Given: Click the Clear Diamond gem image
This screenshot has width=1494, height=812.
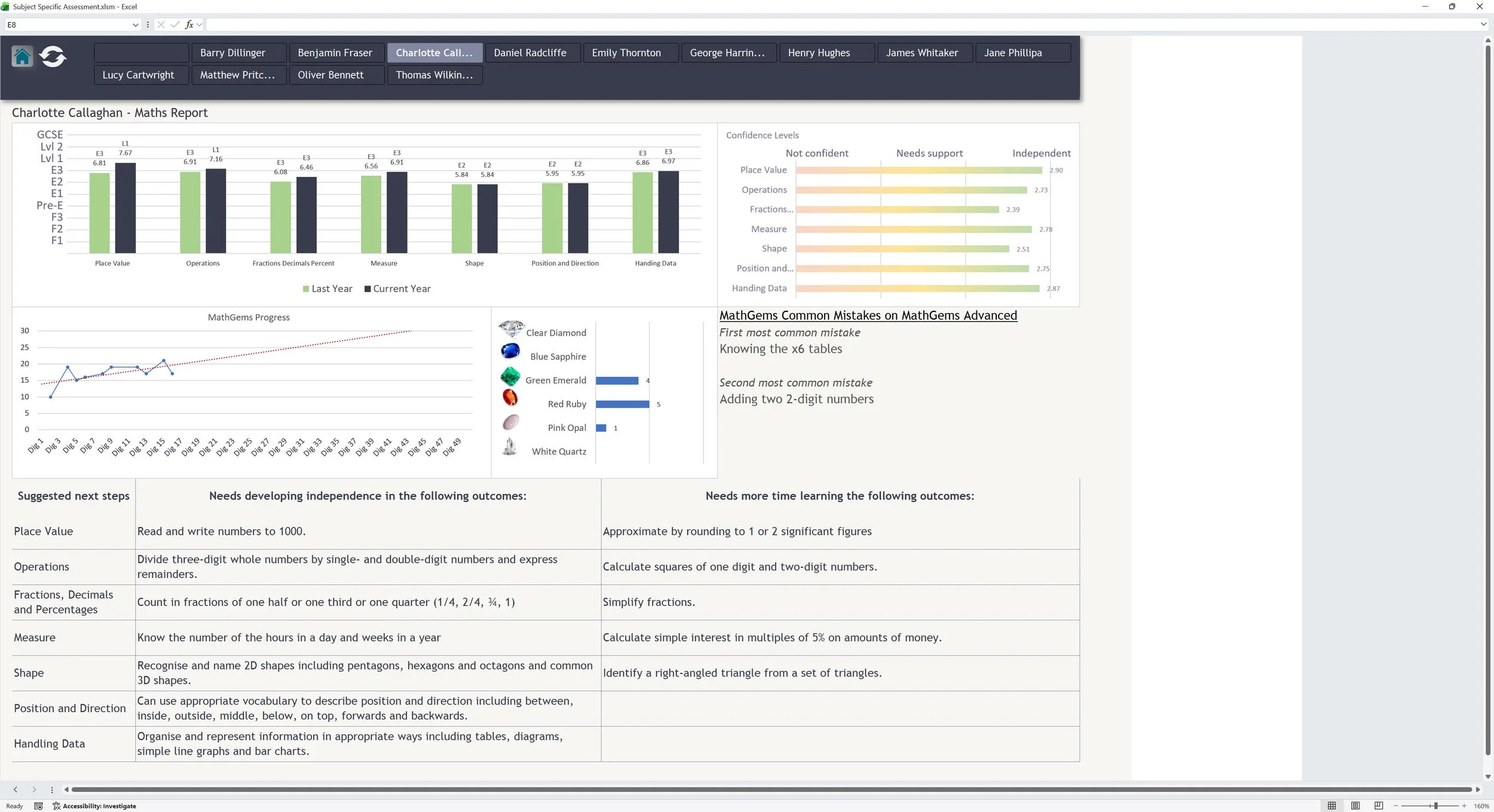Looking at the screenshot, I should pos(511,329).
